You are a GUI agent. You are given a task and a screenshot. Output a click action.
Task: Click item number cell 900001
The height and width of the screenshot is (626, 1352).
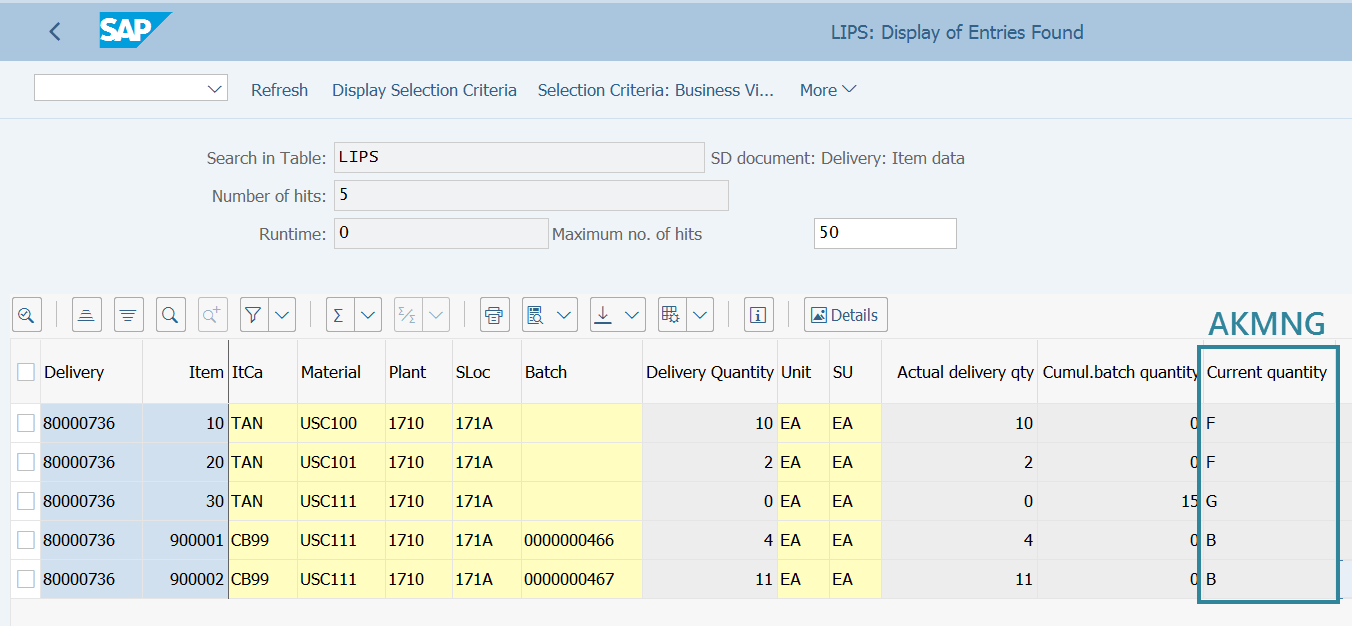coord(186,540)
